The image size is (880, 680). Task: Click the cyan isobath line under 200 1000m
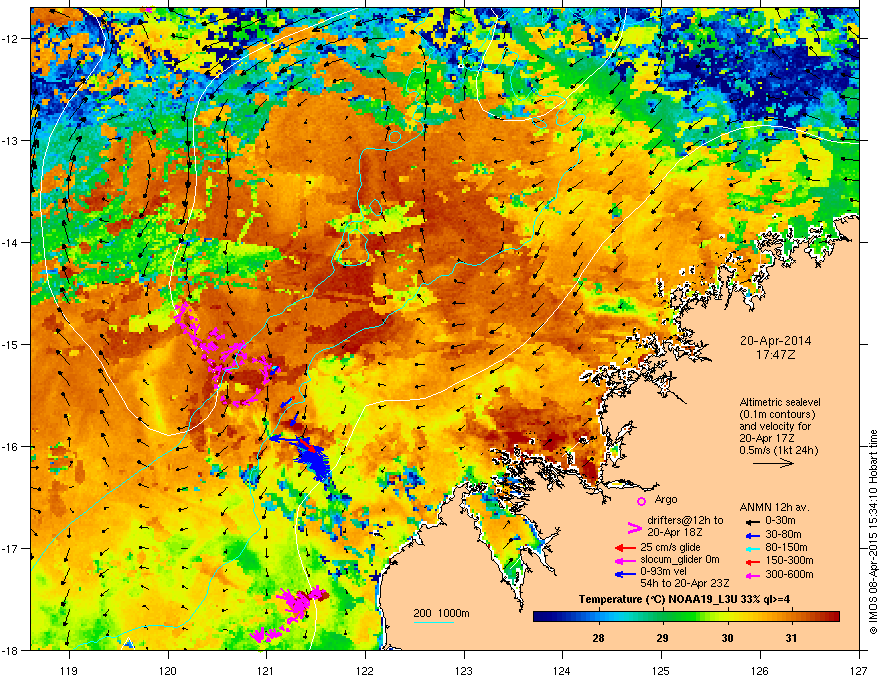434,622
